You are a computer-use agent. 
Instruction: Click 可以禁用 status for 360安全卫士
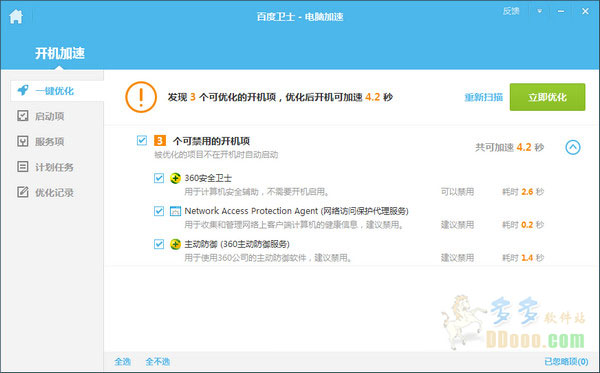(457, 192)
